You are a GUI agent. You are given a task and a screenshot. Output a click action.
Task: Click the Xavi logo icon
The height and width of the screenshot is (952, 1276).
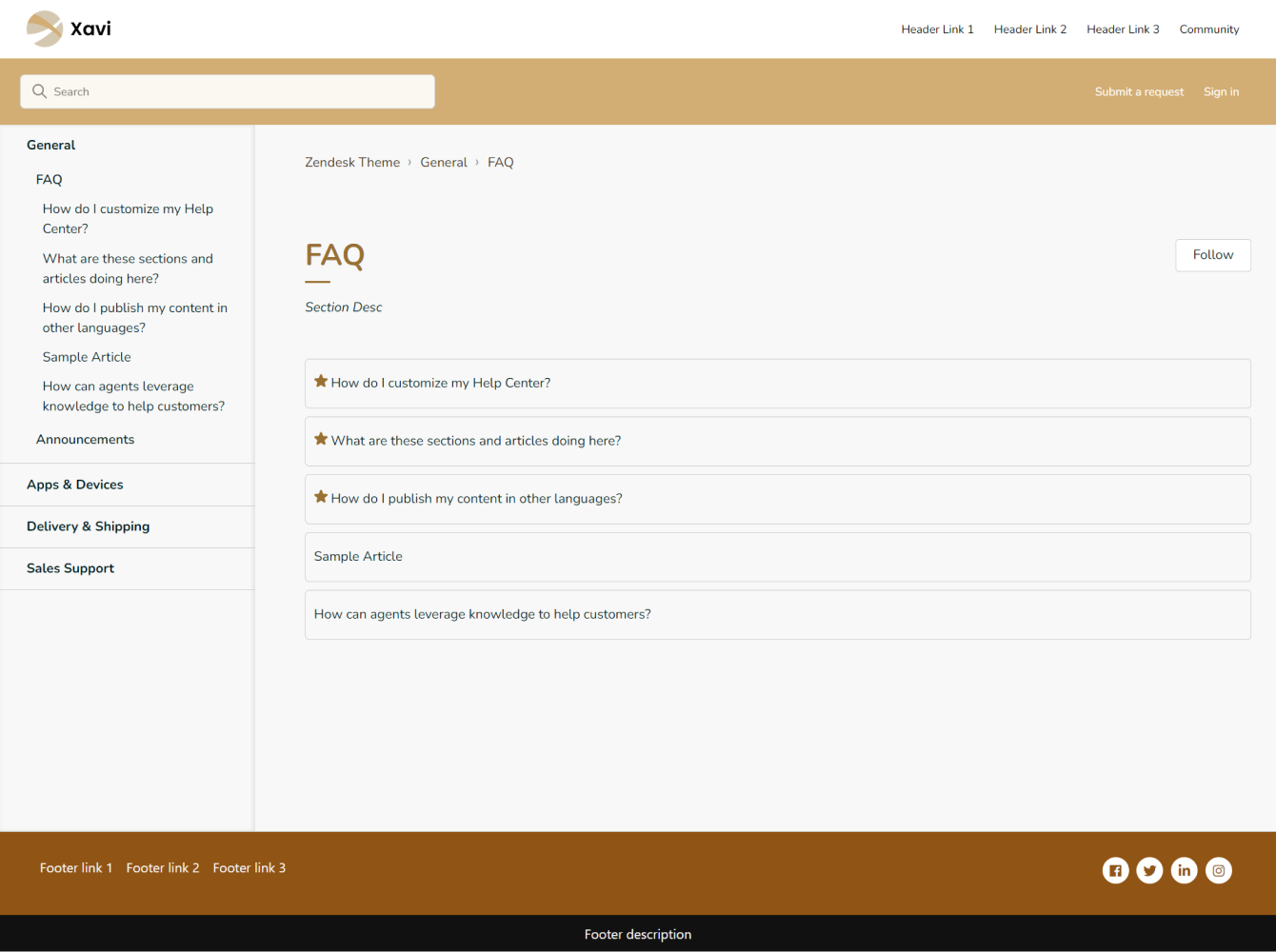pyautogui.click(x=45, y=29)
